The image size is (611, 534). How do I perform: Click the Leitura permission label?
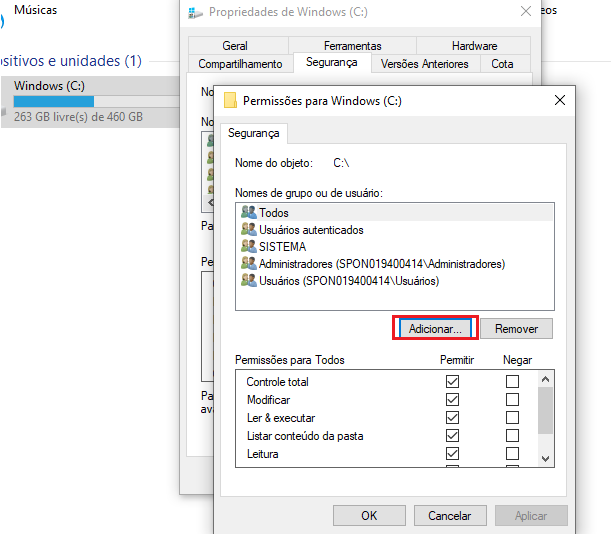click(263, 454)
